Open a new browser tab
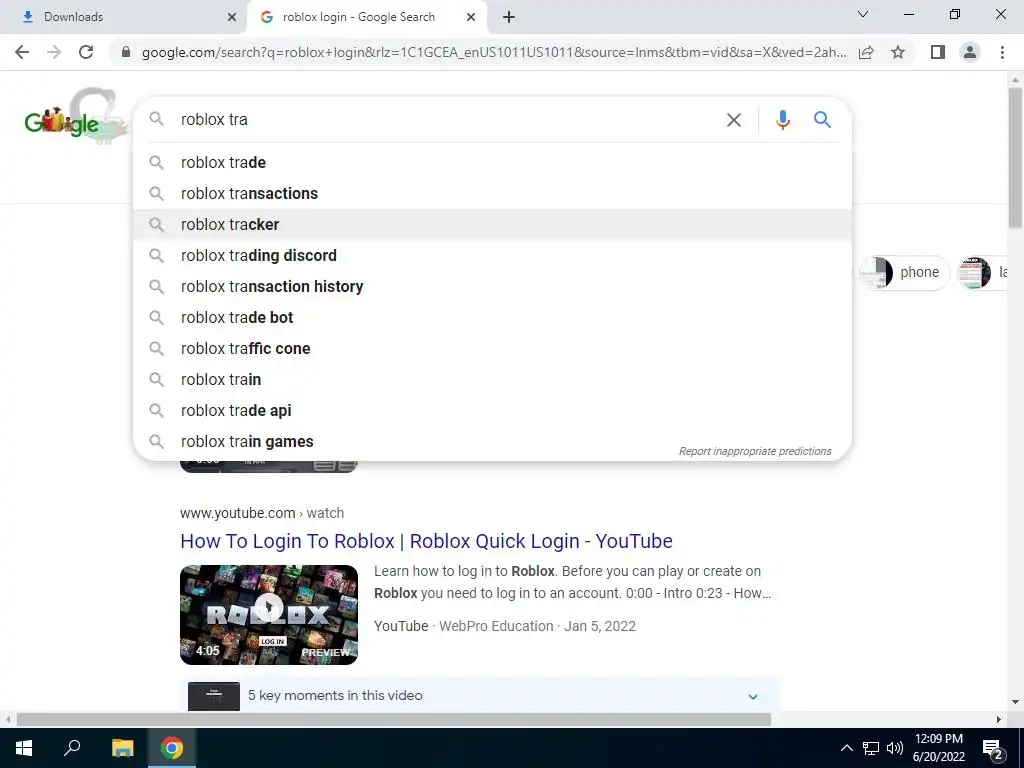Screen dimensions: 1024x768 point(509,17)
